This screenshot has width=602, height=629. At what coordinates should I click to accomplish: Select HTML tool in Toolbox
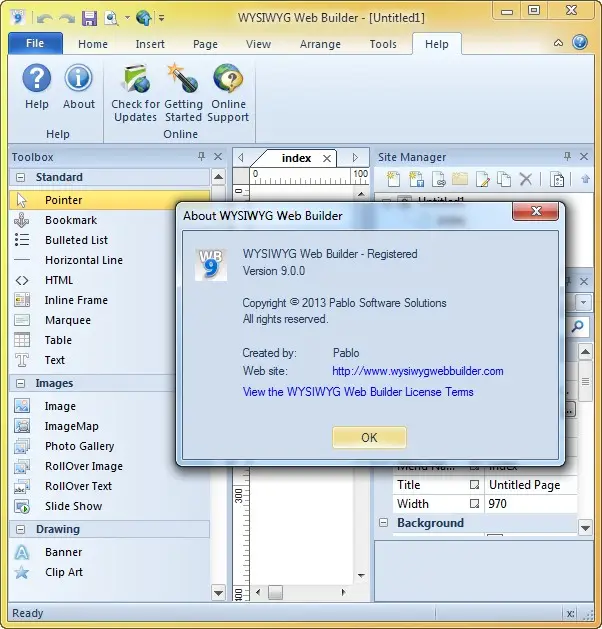click(59, 280)
